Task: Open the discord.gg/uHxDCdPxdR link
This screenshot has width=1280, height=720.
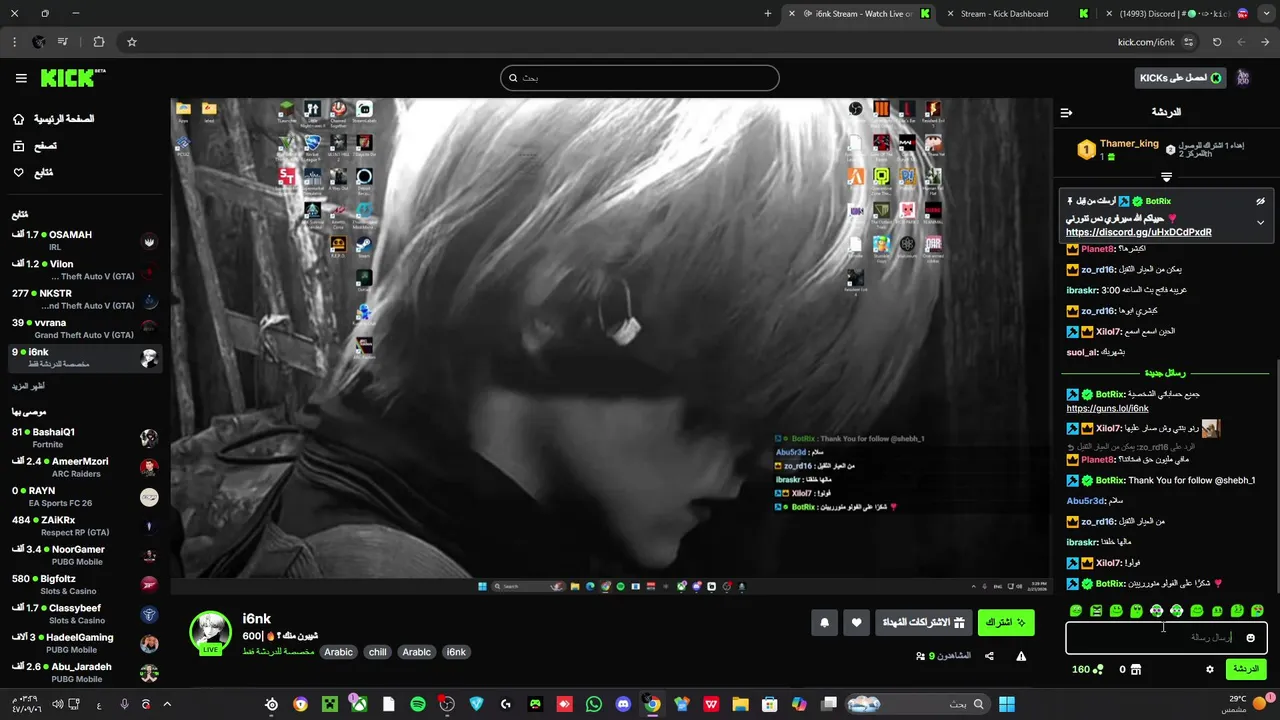Action: pyautogui.click(x=1138, y=232)
